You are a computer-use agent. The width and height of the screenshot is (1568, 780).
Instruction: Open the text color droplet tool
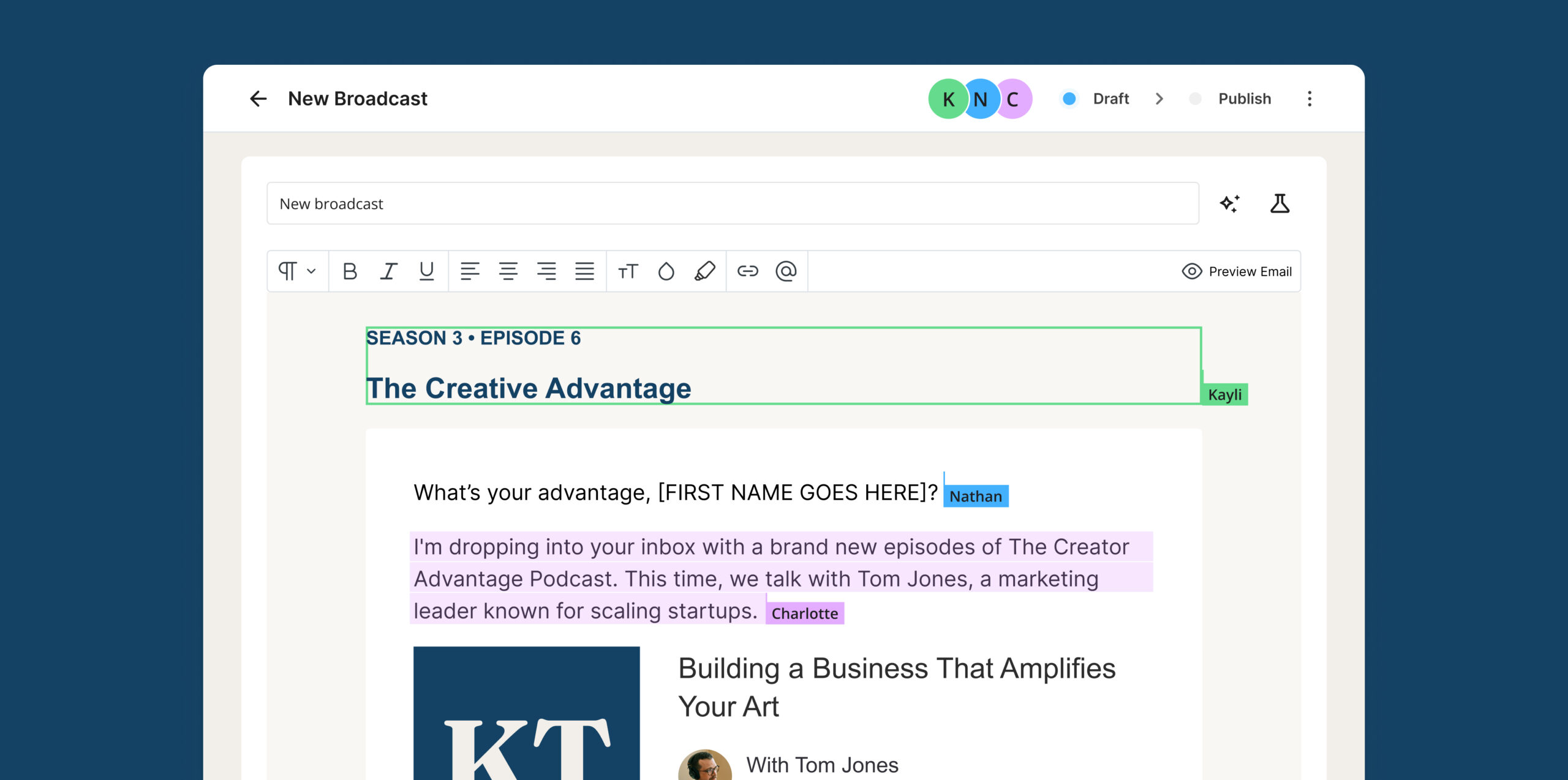pos(666,271)
